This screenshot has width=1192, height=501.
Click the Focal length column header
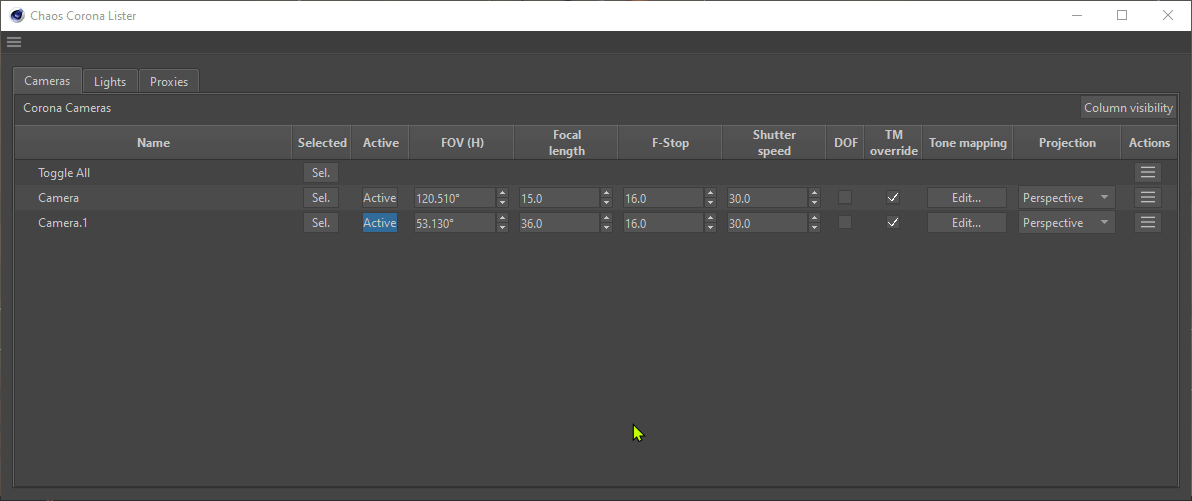pos(567,142)
